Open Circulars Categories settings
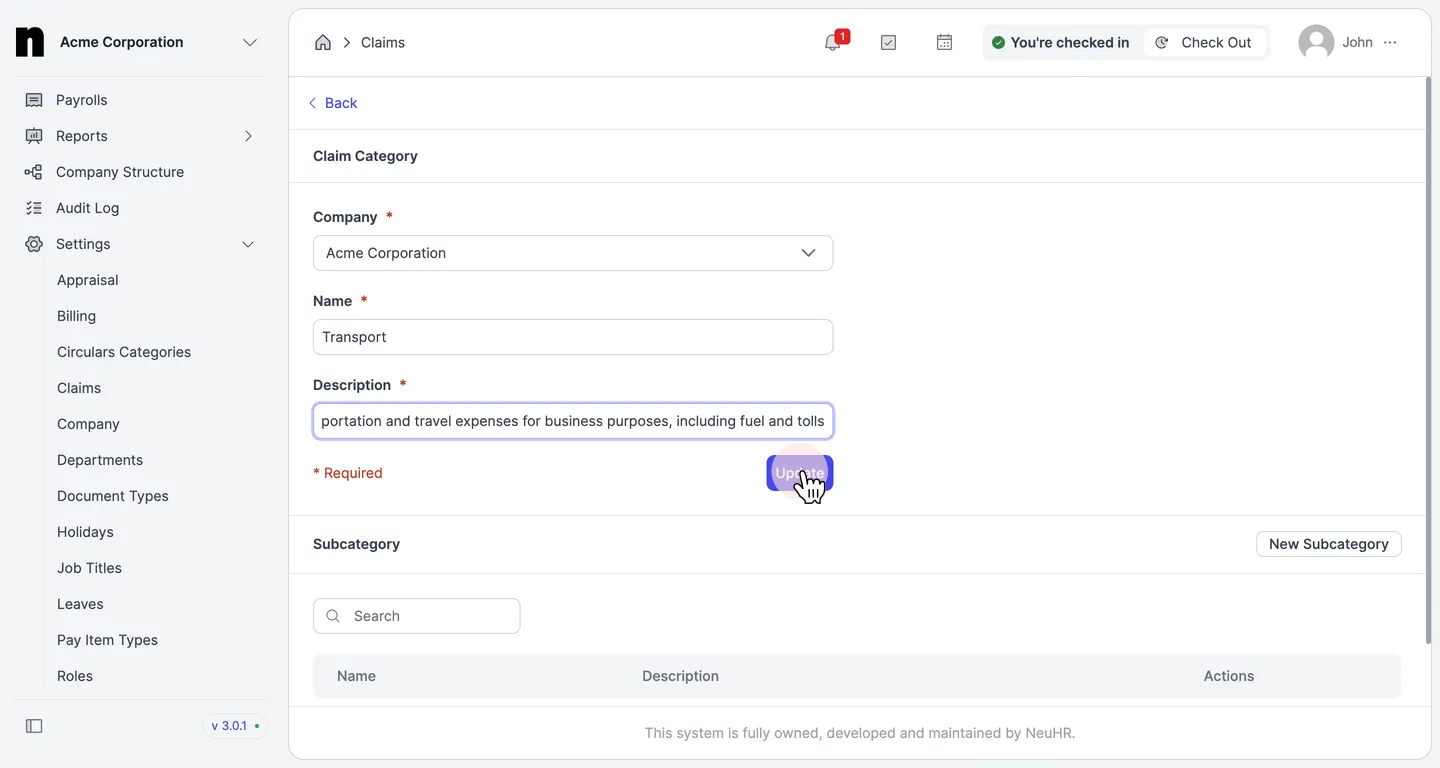This screenshot has width=1440, height=768. coord(124,352)
